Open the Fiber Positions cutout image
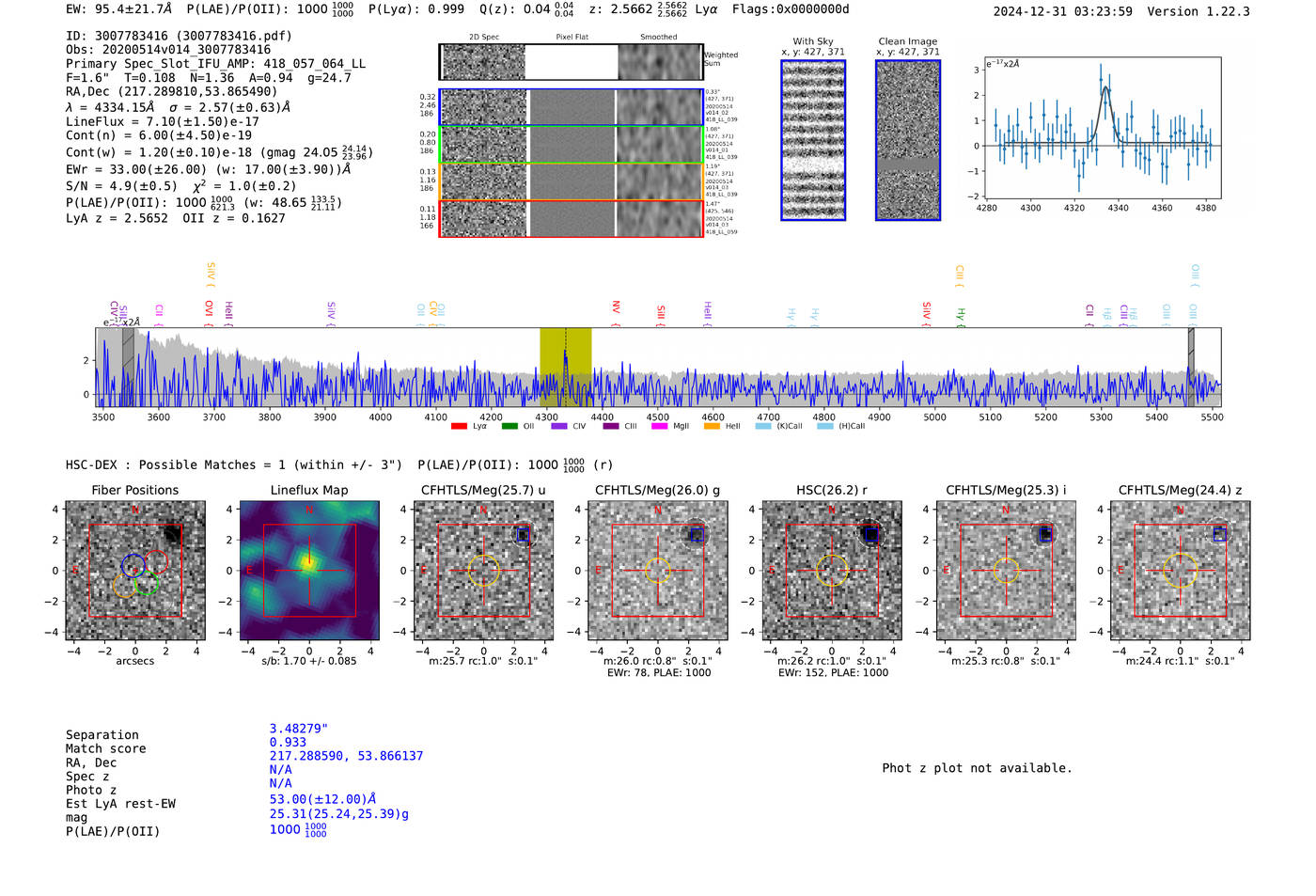This screenshot has width=1316, height=896. tap(135, 570)
